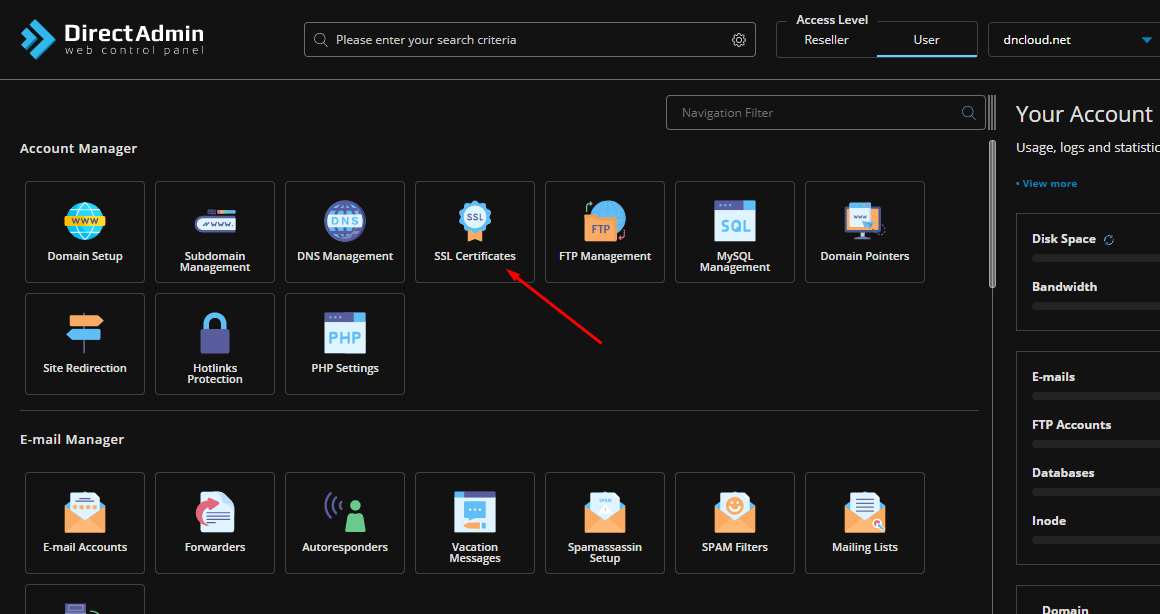
Task: Open Autoresponders
Action: click(345, 523)
